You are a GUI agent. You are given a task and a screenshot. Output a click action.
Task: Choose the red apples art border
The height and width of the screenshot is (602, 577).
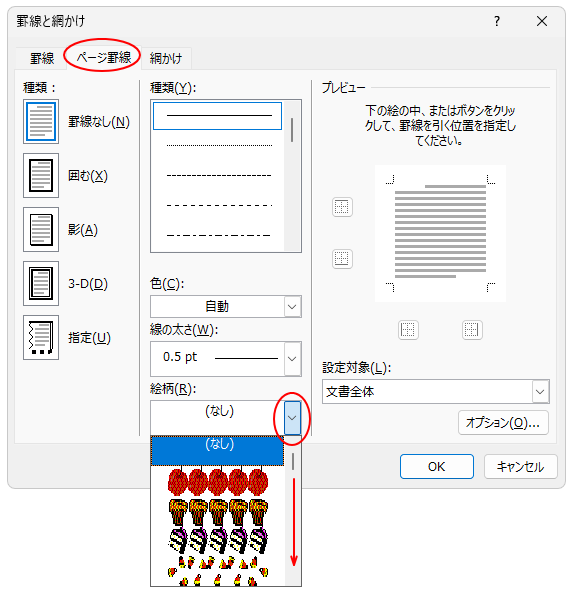point(218,481)
